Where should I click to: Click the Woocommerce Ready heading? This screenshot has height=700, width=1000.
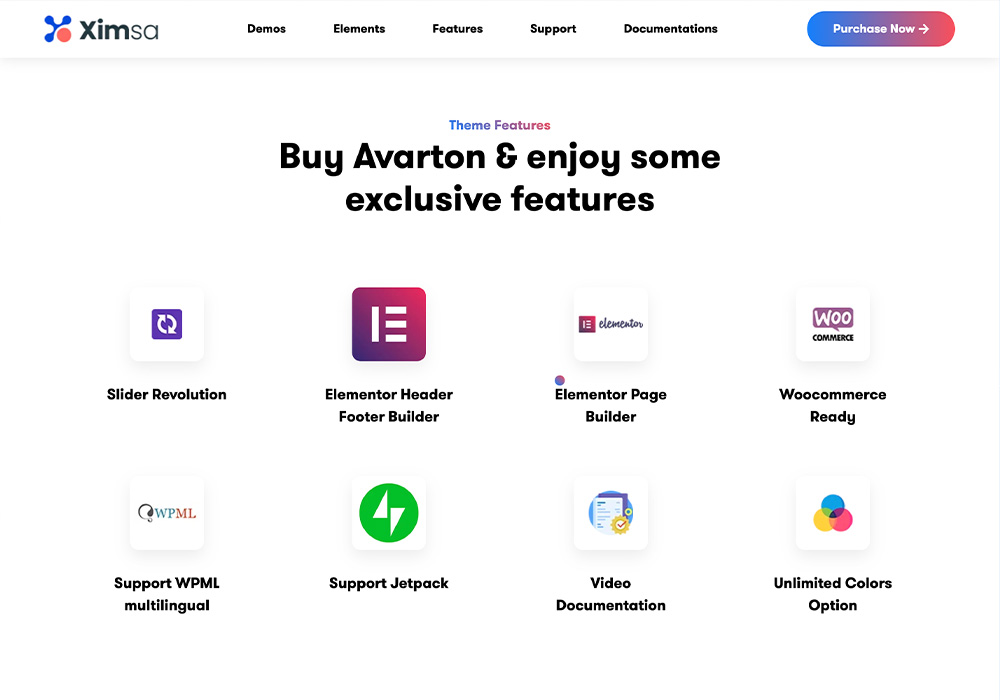point(832,405)
